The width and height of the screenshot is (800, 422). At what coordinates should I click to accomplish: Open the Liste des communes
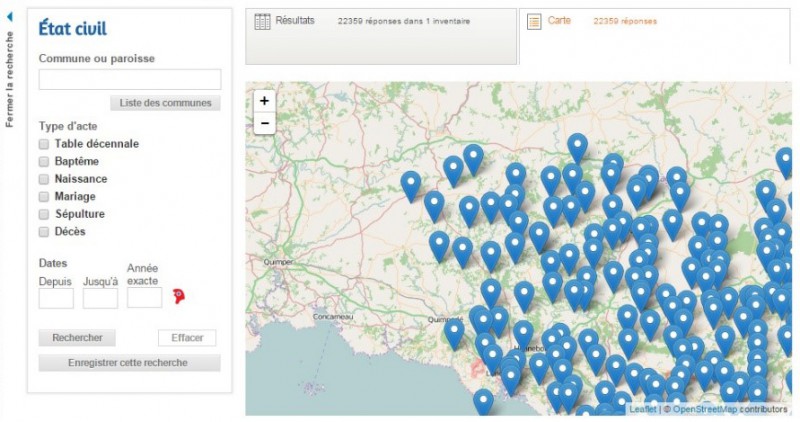pyautogui.click(x=165, y=103)
